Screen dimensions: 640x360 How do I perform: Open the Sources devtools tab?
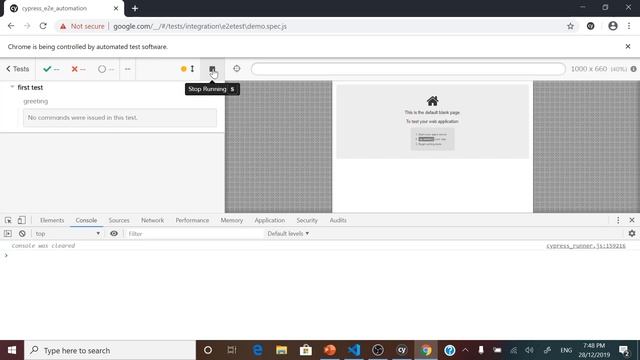(119, 220)
